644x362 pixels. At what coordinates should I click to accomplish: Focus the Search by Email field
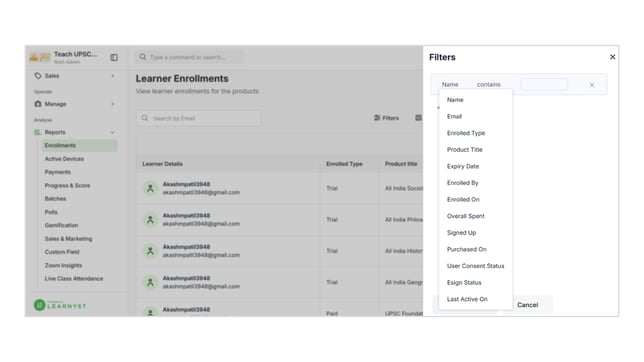tap(198, 118)
